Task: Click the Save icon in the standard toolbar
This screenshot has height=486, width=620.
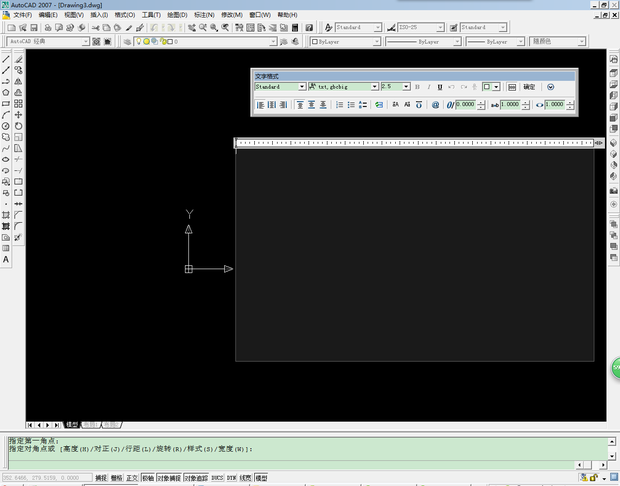Action: pyautogui.click(x=34, y=28)
